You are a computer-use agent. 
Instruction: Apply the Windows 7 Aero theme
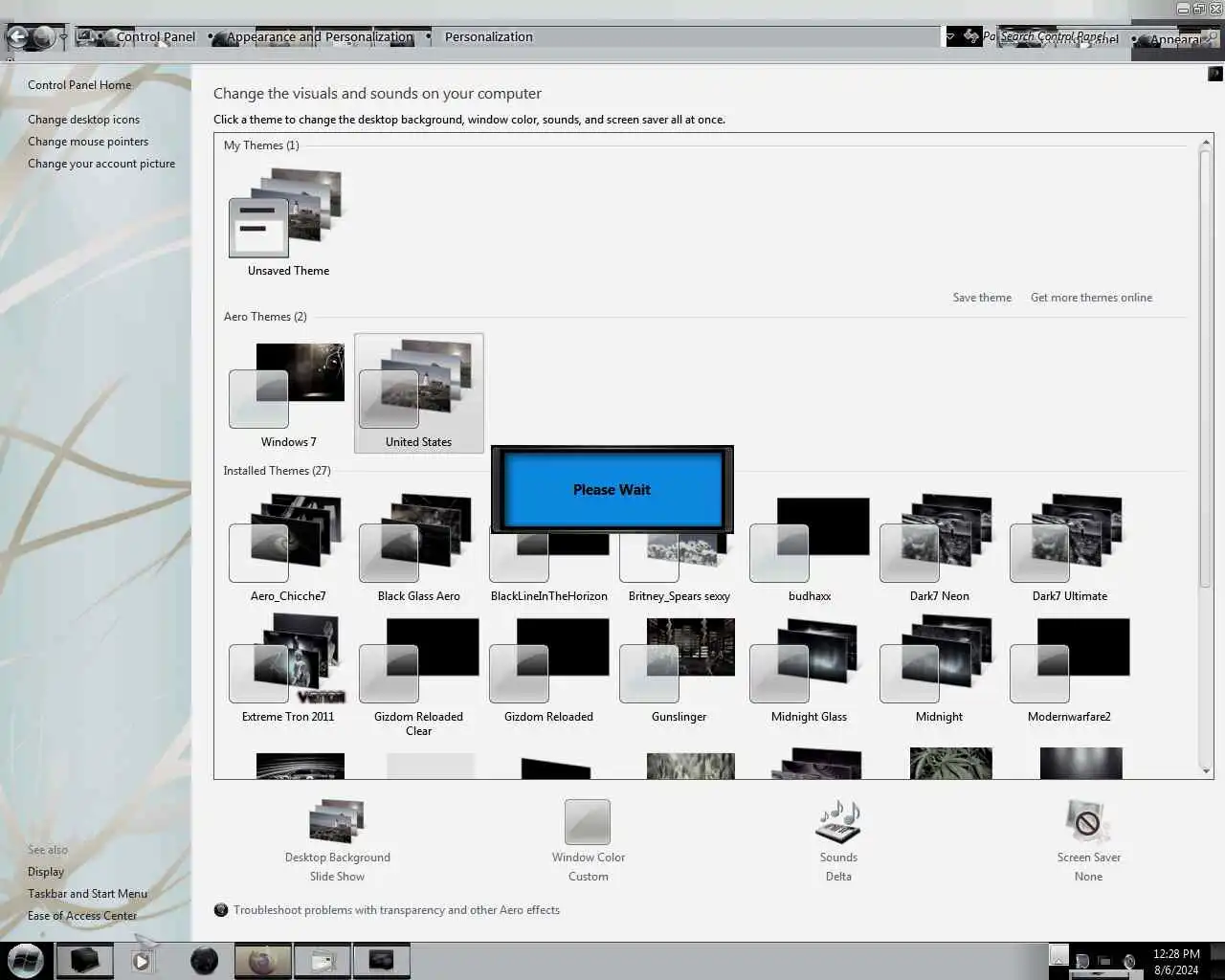tap(288, 394)
